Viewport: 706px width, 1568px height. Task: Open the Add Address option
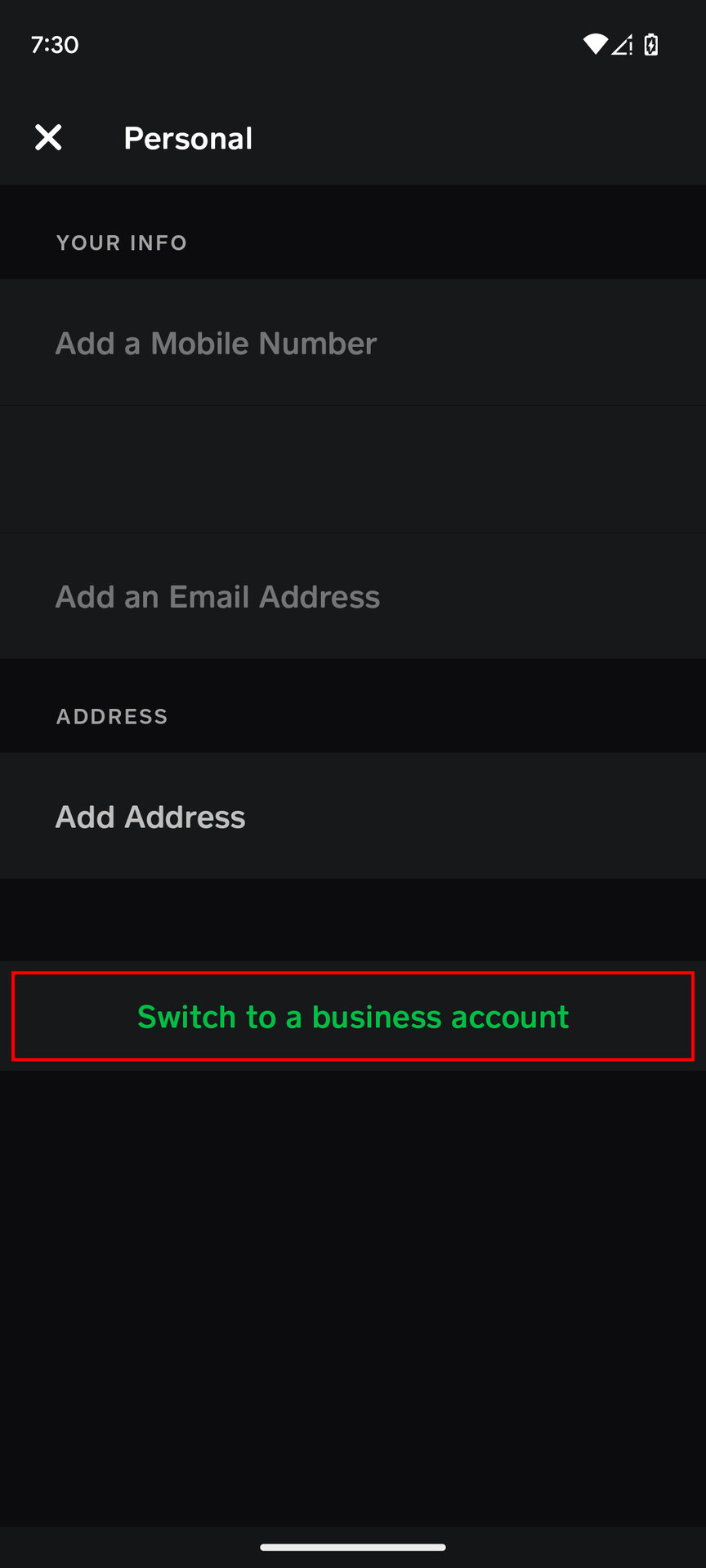pyautogui.click(x=150, y=817)
